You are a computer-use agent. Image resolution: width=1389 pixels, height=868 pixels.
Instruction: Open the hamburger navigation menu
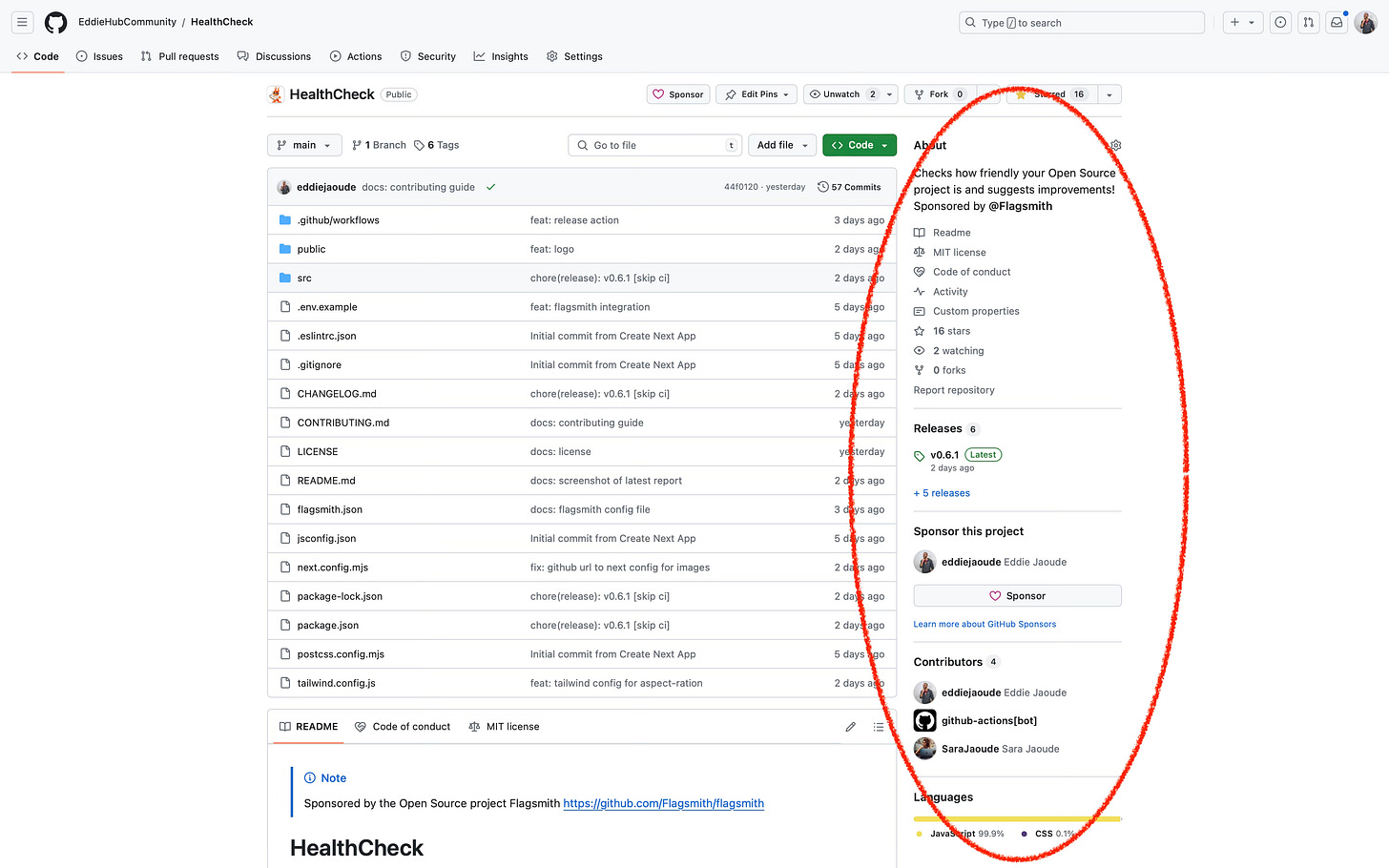(22, 22)
